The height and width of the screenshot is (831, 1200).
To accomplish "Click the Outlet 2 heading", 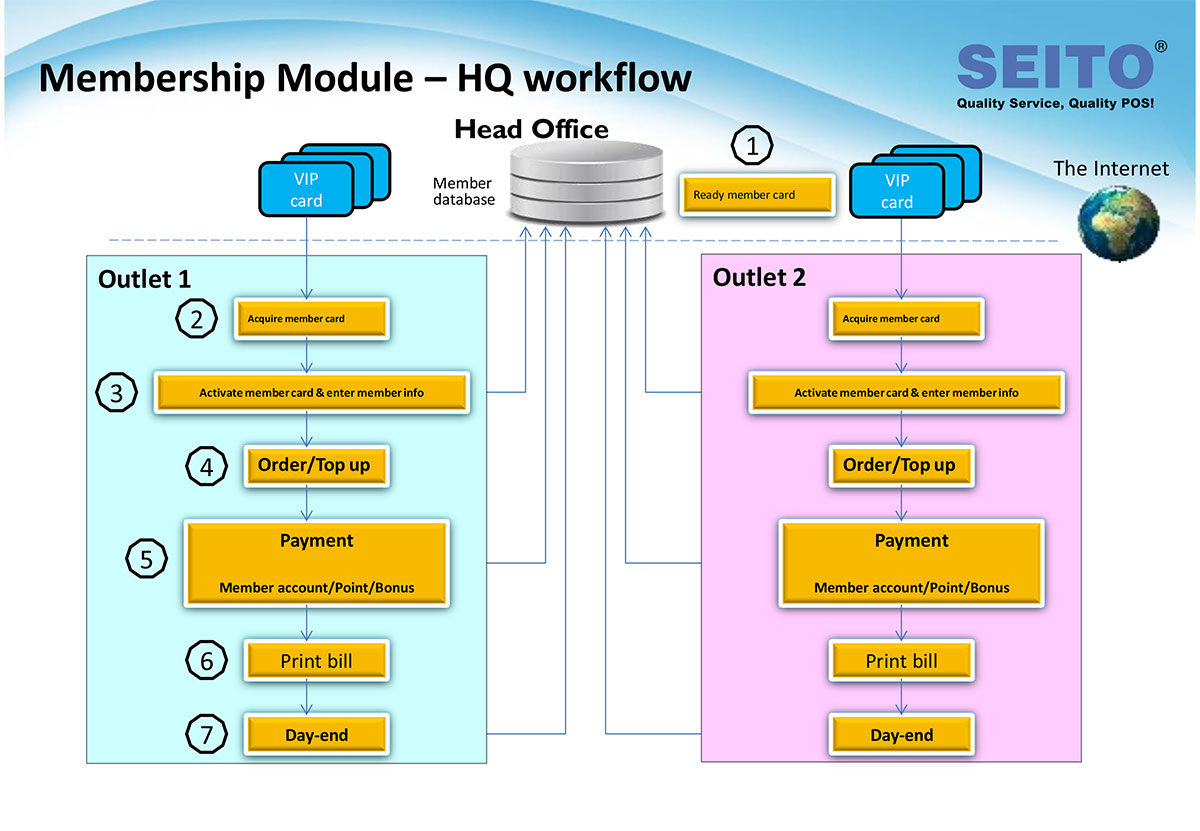I will [x=759, y=277].
